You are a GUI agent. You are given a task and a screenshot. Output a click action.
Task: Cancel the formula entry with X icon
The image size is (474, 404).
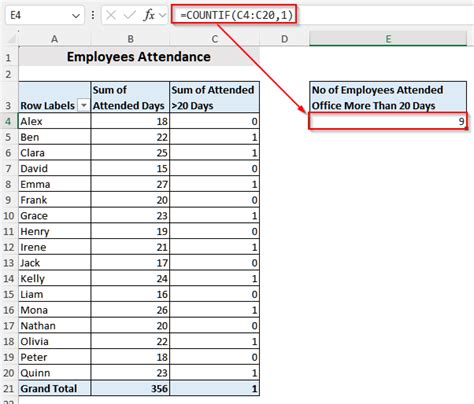click(111, 15)
